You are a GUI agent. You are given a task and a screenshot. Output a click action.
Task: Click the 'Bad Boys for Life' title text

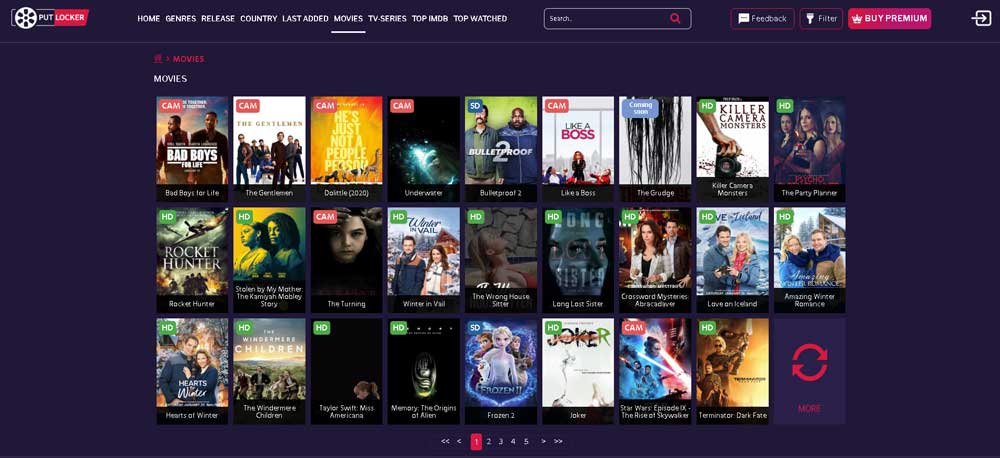[x=192, y=193]
